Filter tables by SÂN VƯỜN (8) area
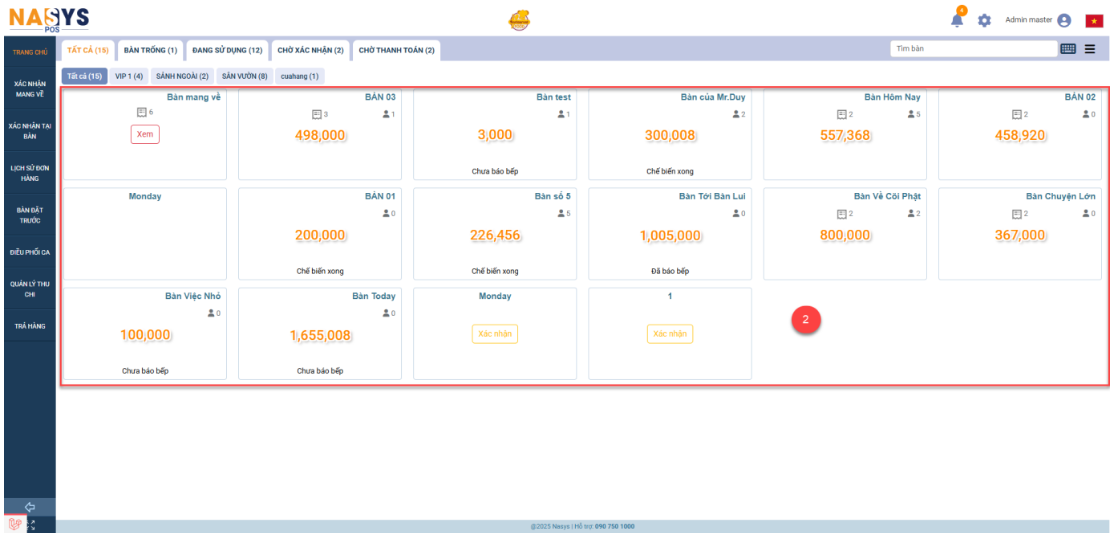Screen dimensions: 1119x535 click(244, 76)
